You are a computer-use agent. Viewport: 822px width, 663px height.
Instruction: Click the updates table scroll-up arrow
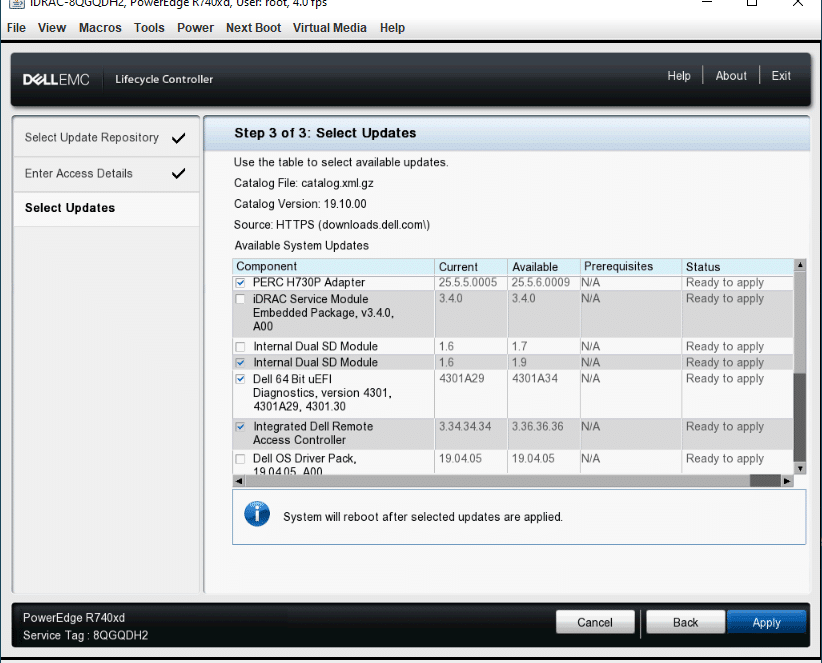800,265
